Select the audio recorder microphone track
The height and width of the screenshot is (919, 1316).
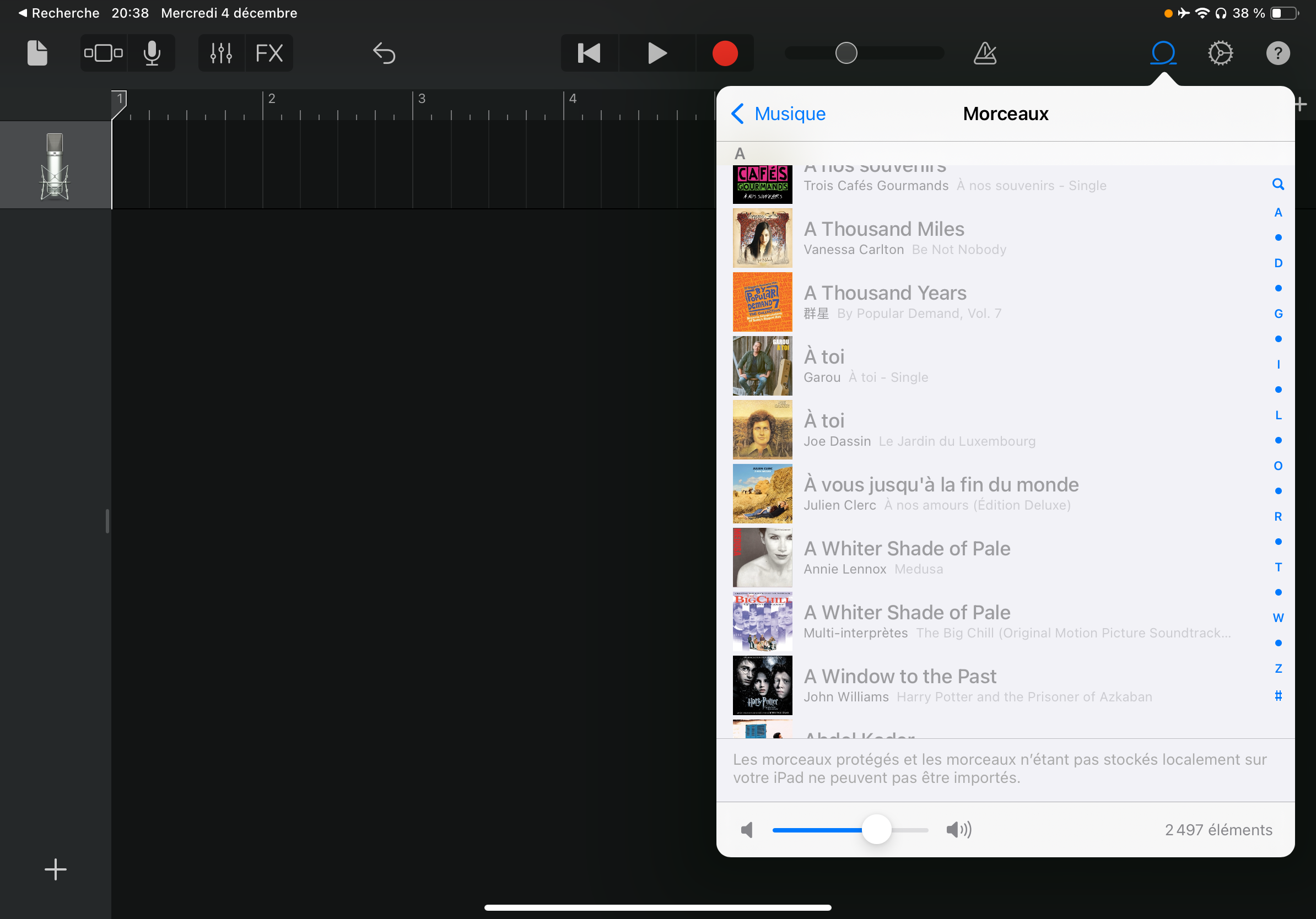pyautogui.click(x=55, y=166)
